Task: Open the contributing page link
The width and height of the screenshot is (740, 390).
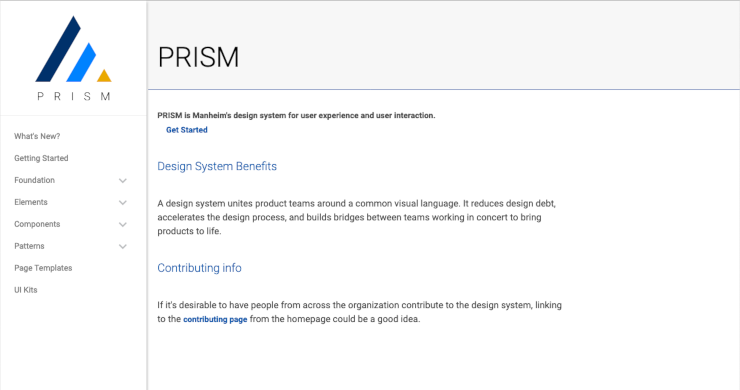Action: (215, 319)
